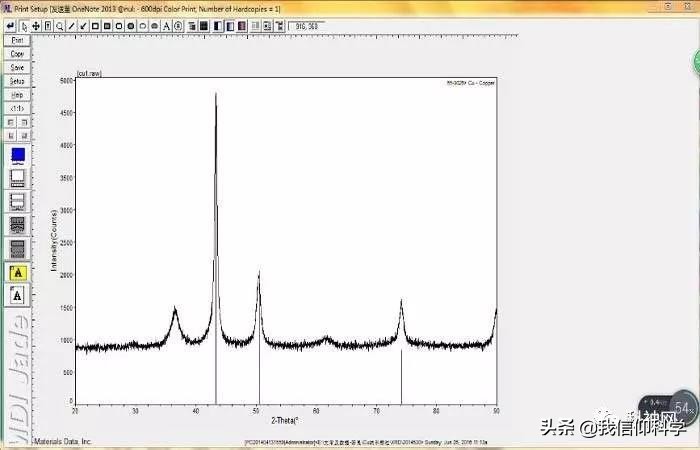Click the Help button
The width and height of the screenshot is (700, 450).
(x=17, y=95)
